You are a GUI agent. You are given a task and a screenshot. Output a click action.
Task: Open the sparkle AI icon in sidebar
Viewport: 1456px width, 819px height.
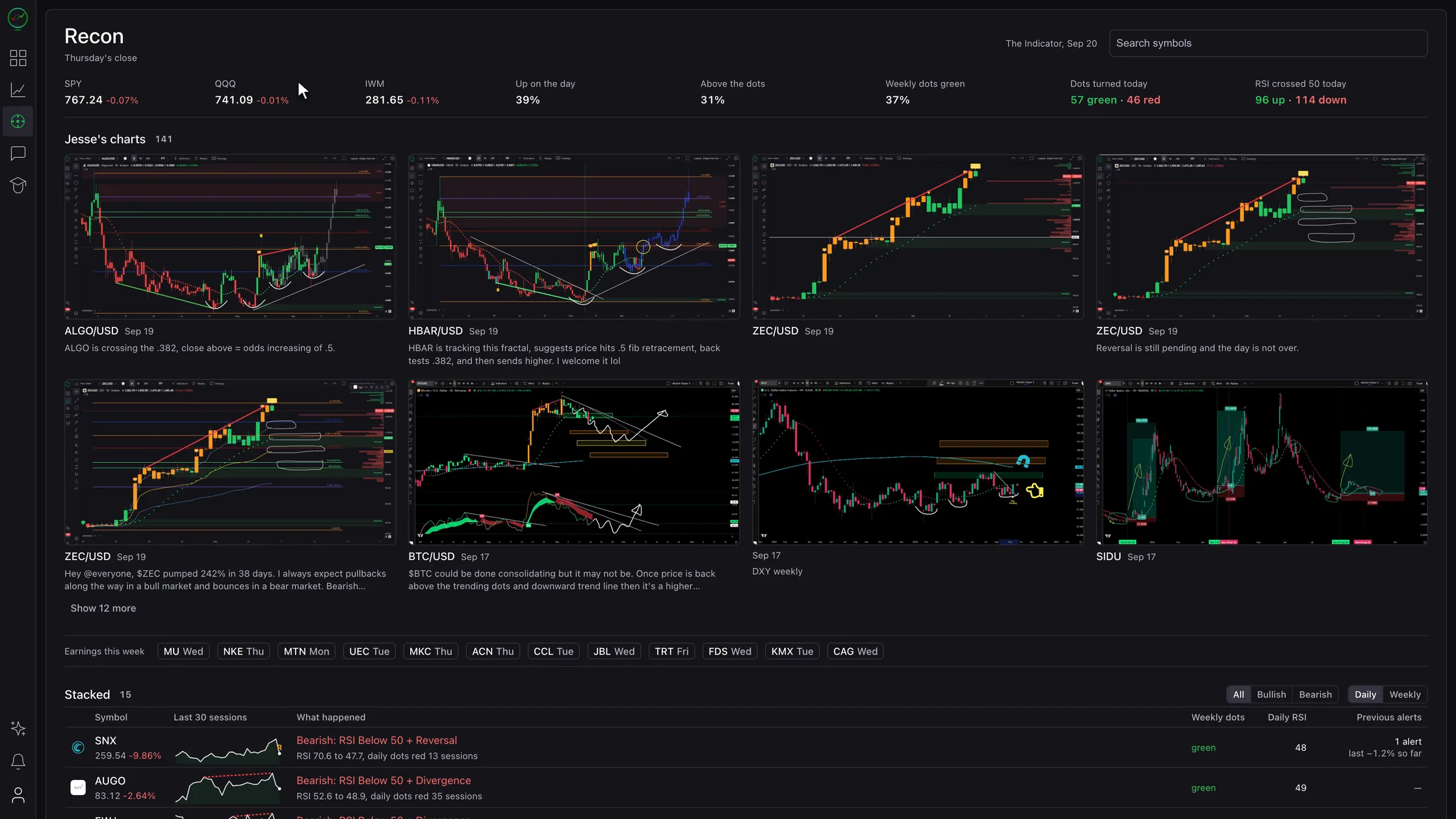18,729
